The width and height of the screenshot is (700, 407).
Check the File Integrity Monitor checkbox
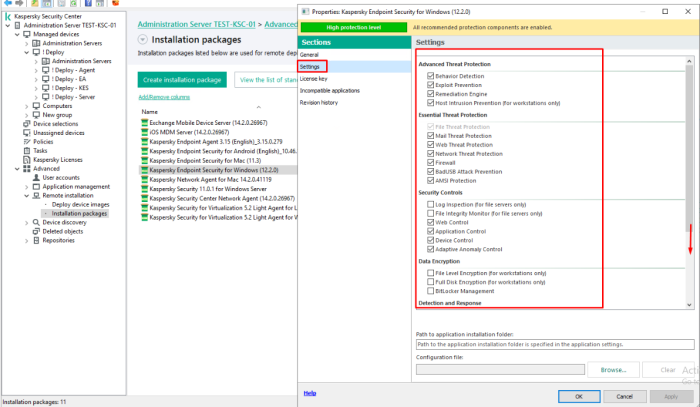point(430,213)
